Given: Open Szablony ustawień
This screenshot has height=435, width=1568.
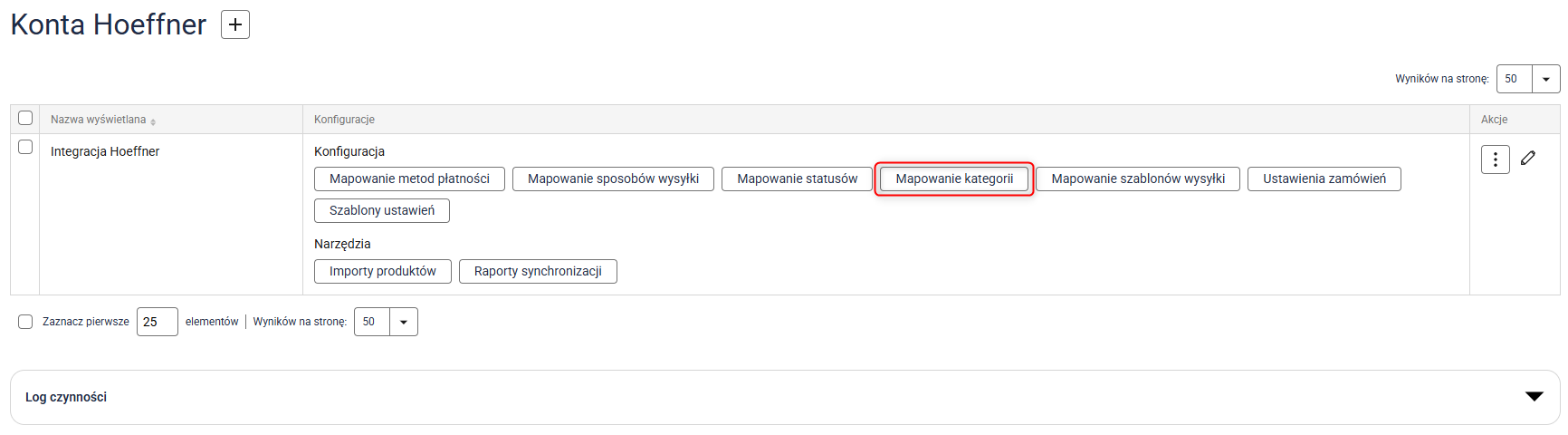Looking at the screenshot, I should [x=381, y=210].
